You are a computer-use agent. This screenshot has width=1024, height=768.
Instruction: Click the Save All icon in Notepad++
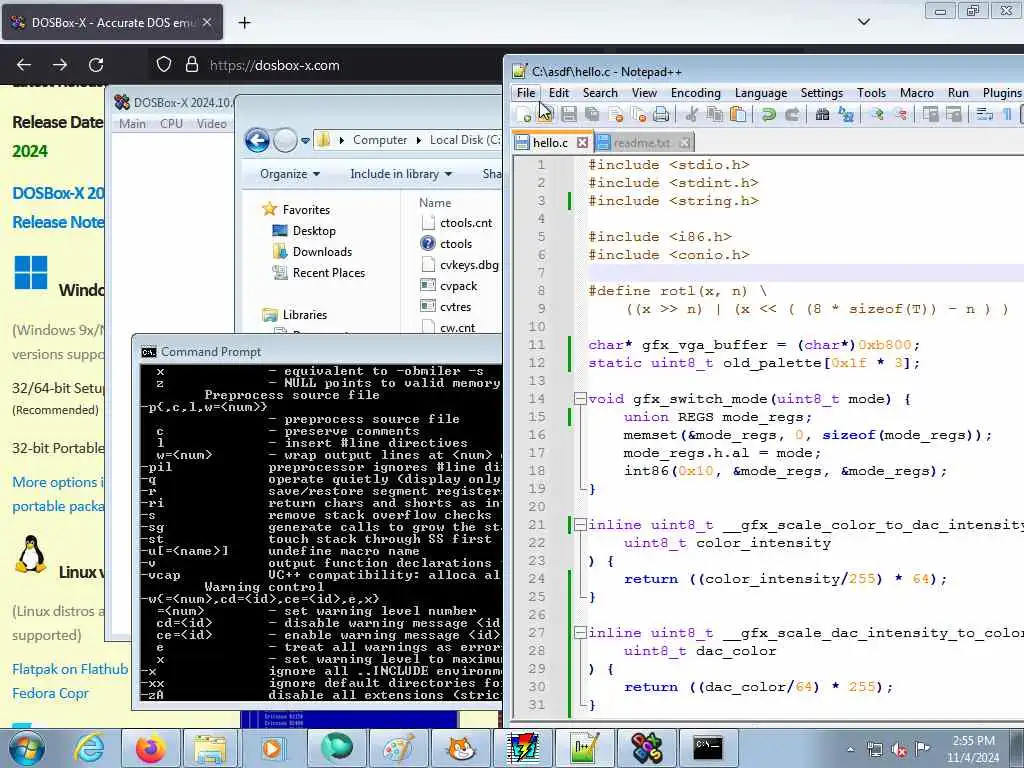[x=592, y=115]
